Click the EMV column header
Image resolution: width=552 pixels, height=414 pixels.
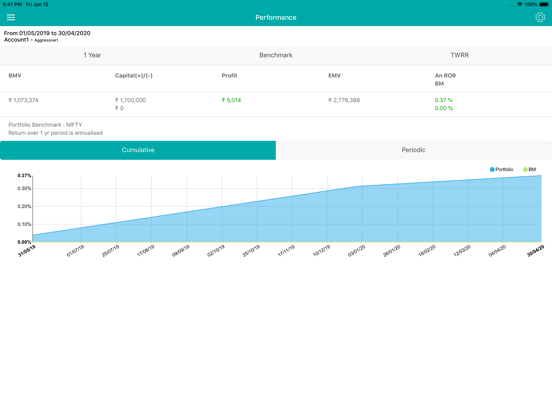[x=334, y=76]
